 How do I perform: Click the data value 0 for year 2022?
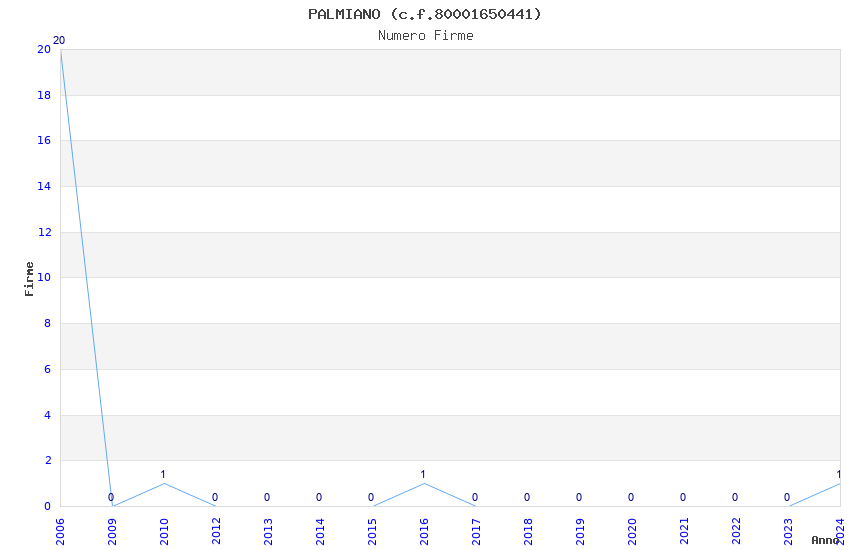point(735,497)
